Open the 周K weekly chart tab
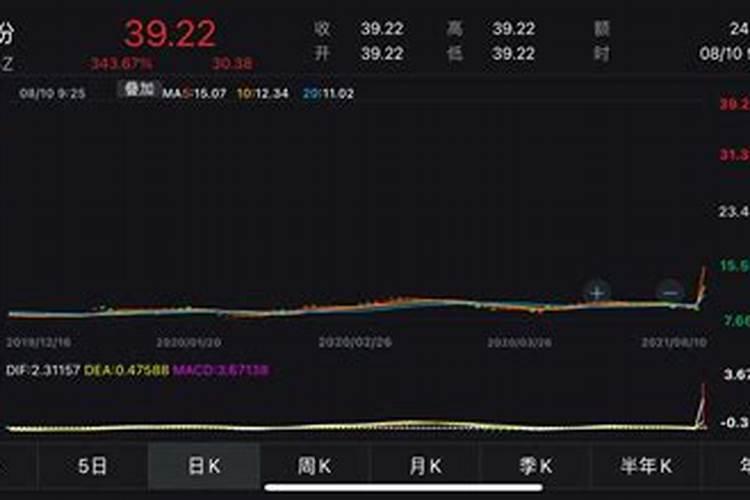The image size is (750, 500). 314,466
